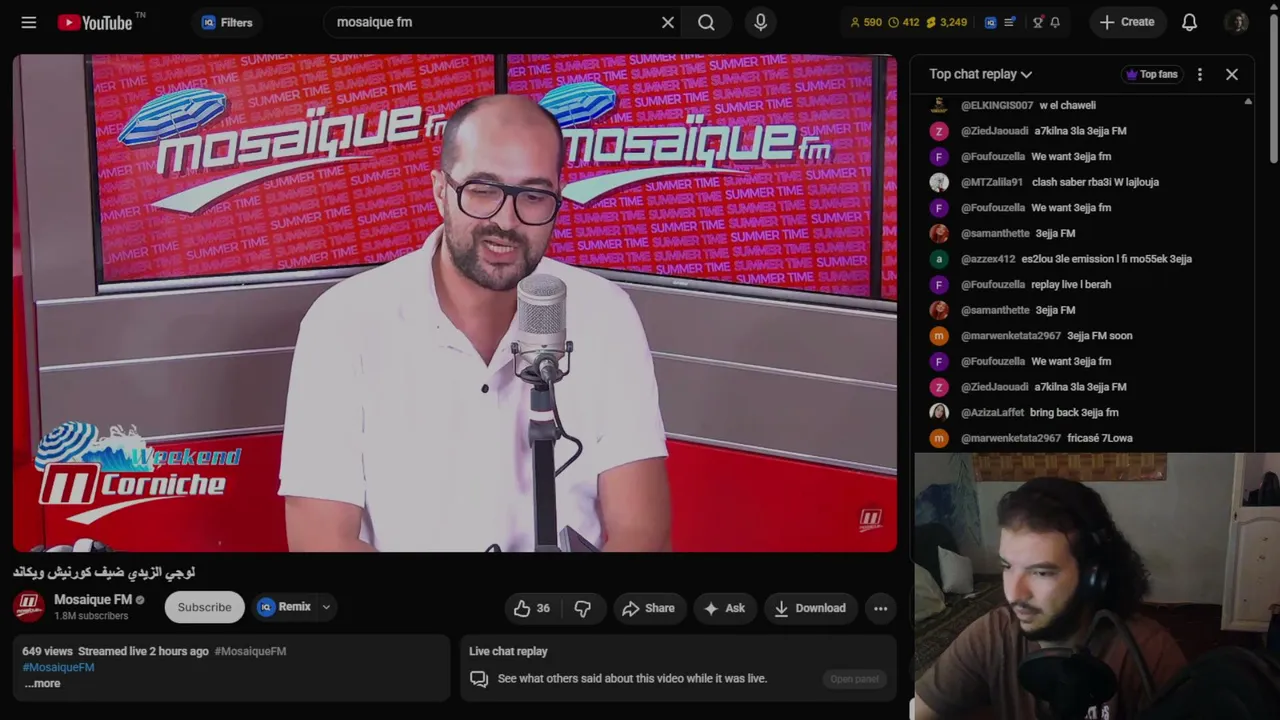Click the avatar of @MTZalila91 in chat

point(939,182)
